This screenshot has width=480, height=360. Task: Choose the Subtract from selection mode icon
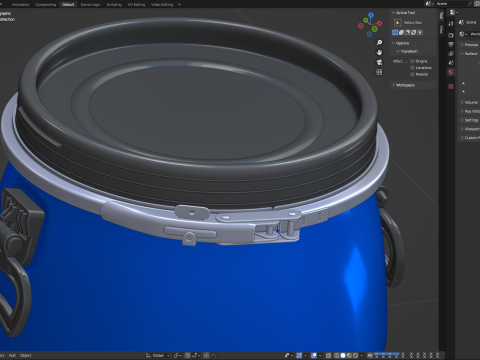coord(407,32)
